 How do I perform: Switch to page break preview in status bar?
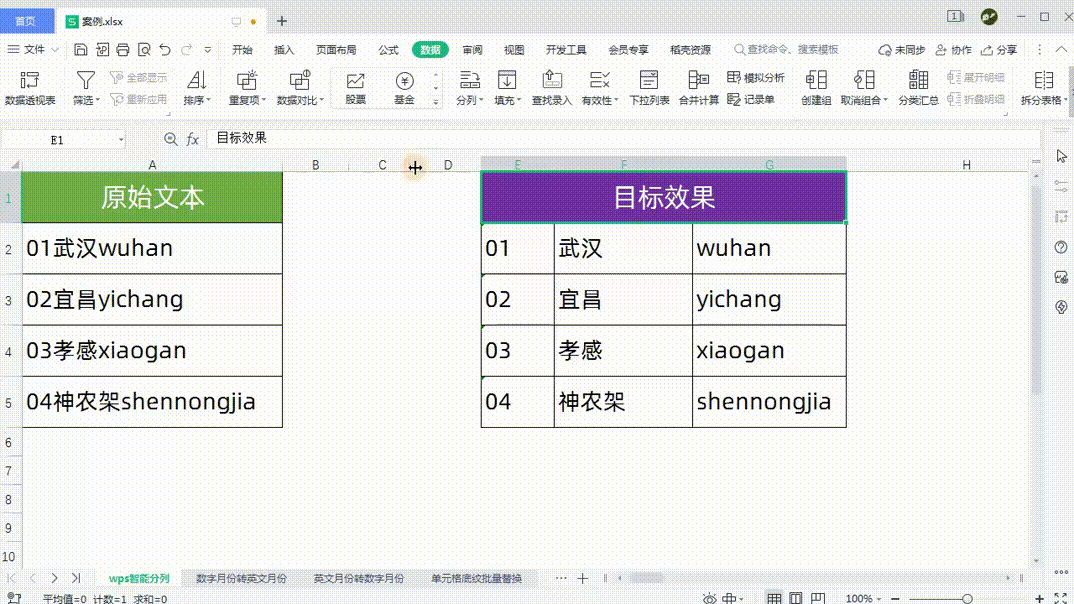tap(817, 599)
